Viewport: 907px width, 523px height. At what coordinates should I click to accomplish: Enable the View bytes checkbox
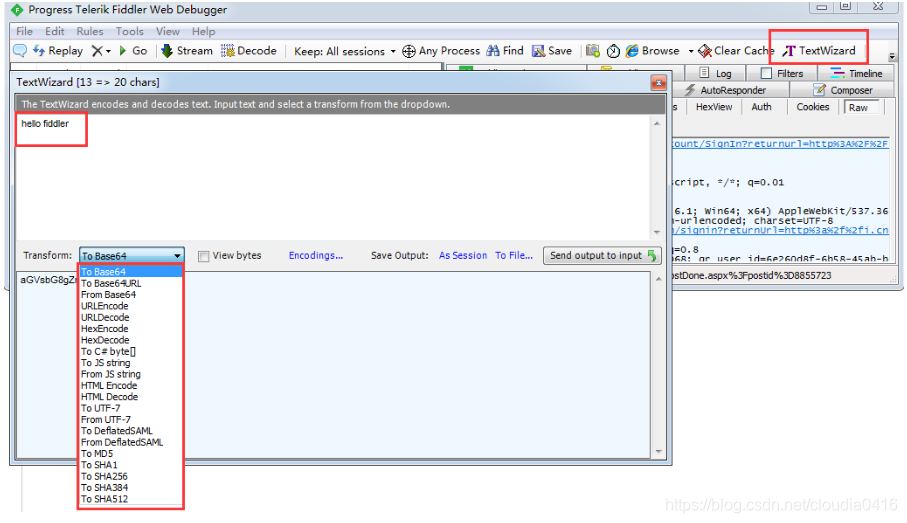pyautogui.click(x=204, y=256)
